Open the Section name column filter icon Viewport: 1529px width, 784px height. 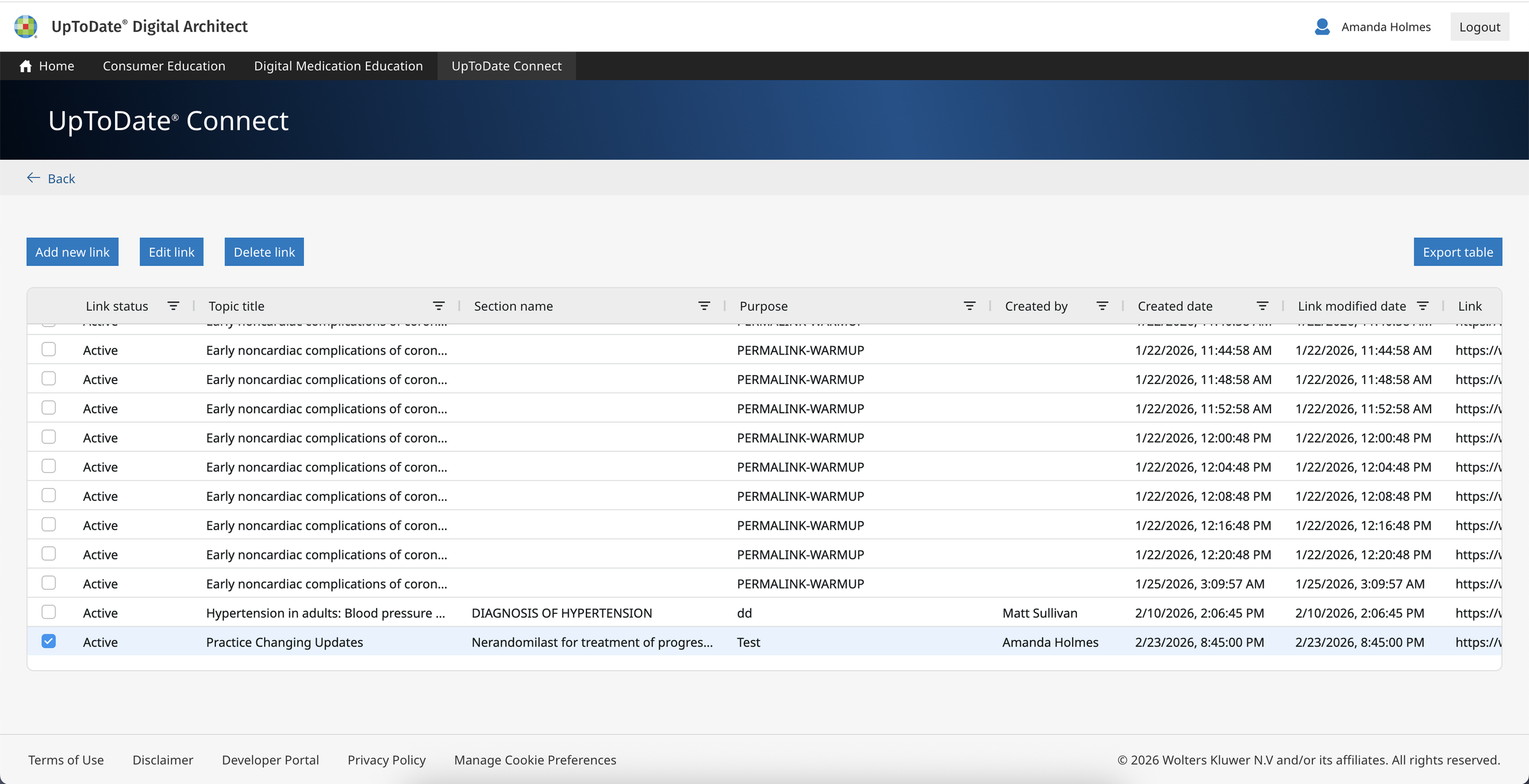point(704,306)
